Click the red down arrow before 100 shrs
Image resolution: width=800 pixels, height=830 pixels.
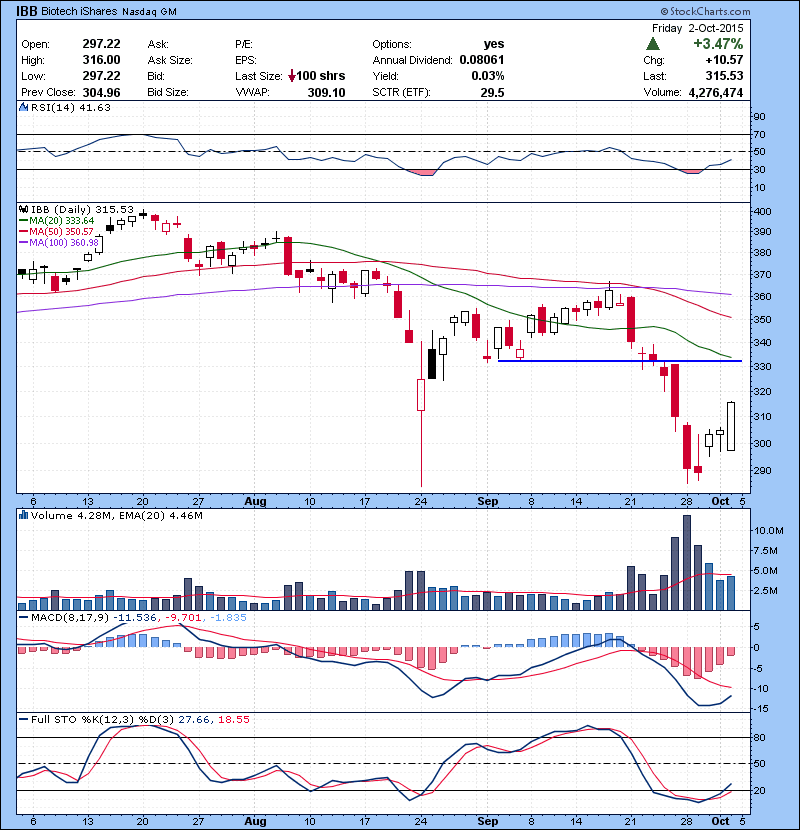tap(292, 76)
